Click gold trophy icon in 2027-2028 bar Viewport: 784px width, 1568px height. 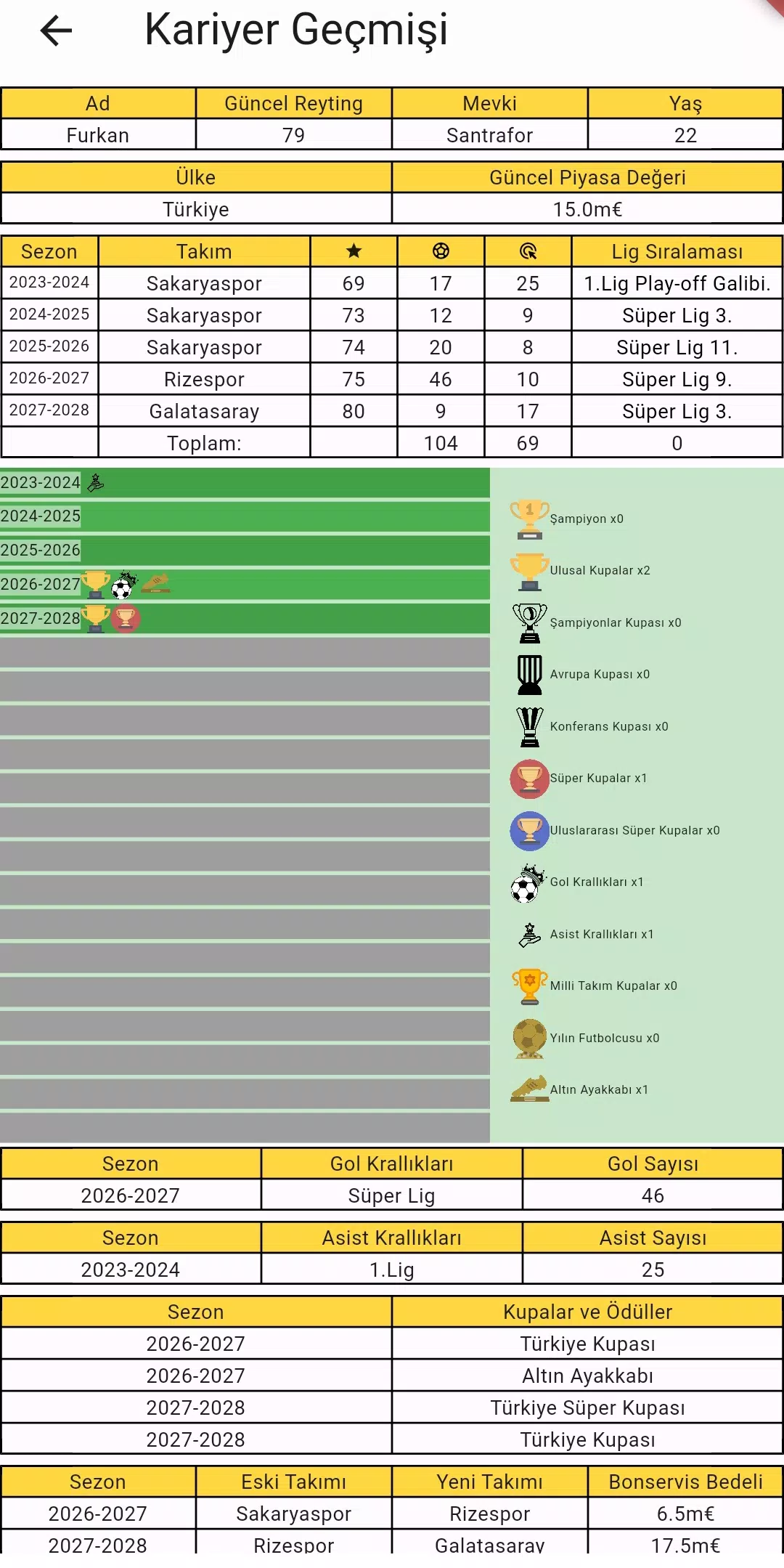(95, 618)
